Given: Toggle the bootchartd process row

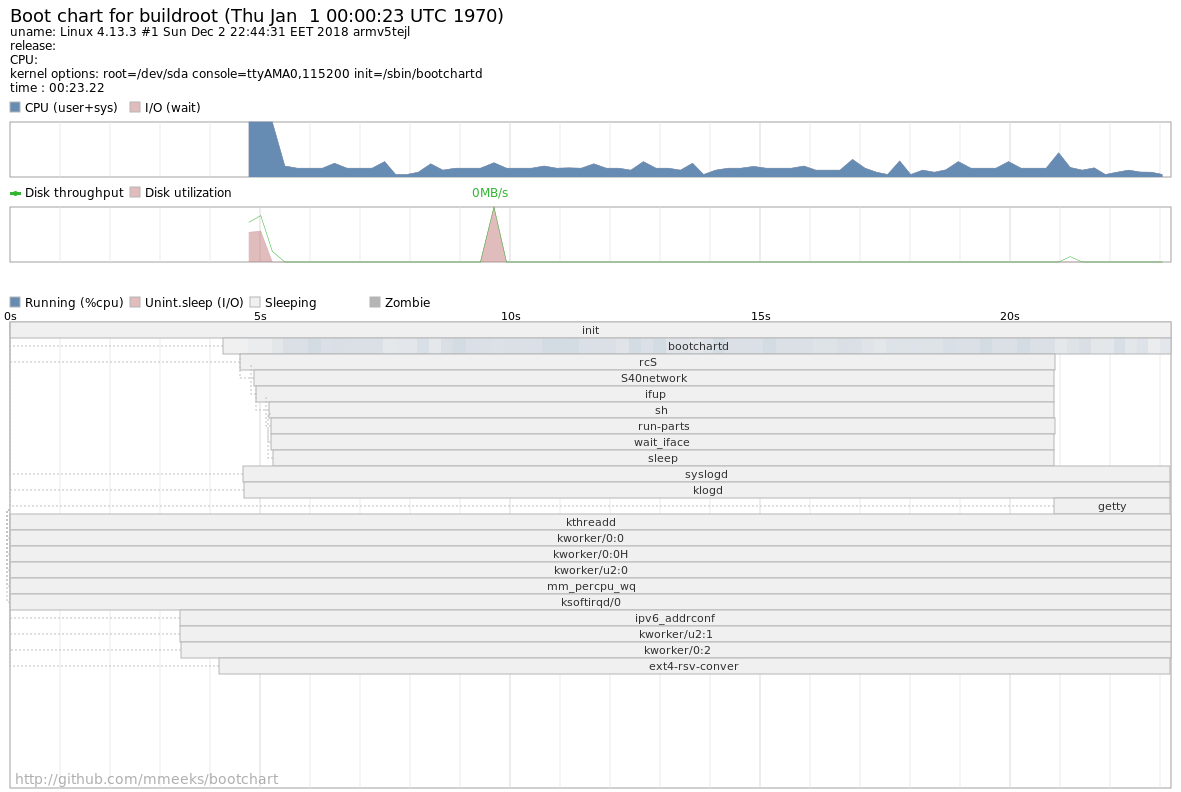Looking at the screenshot, I should 697,346.
